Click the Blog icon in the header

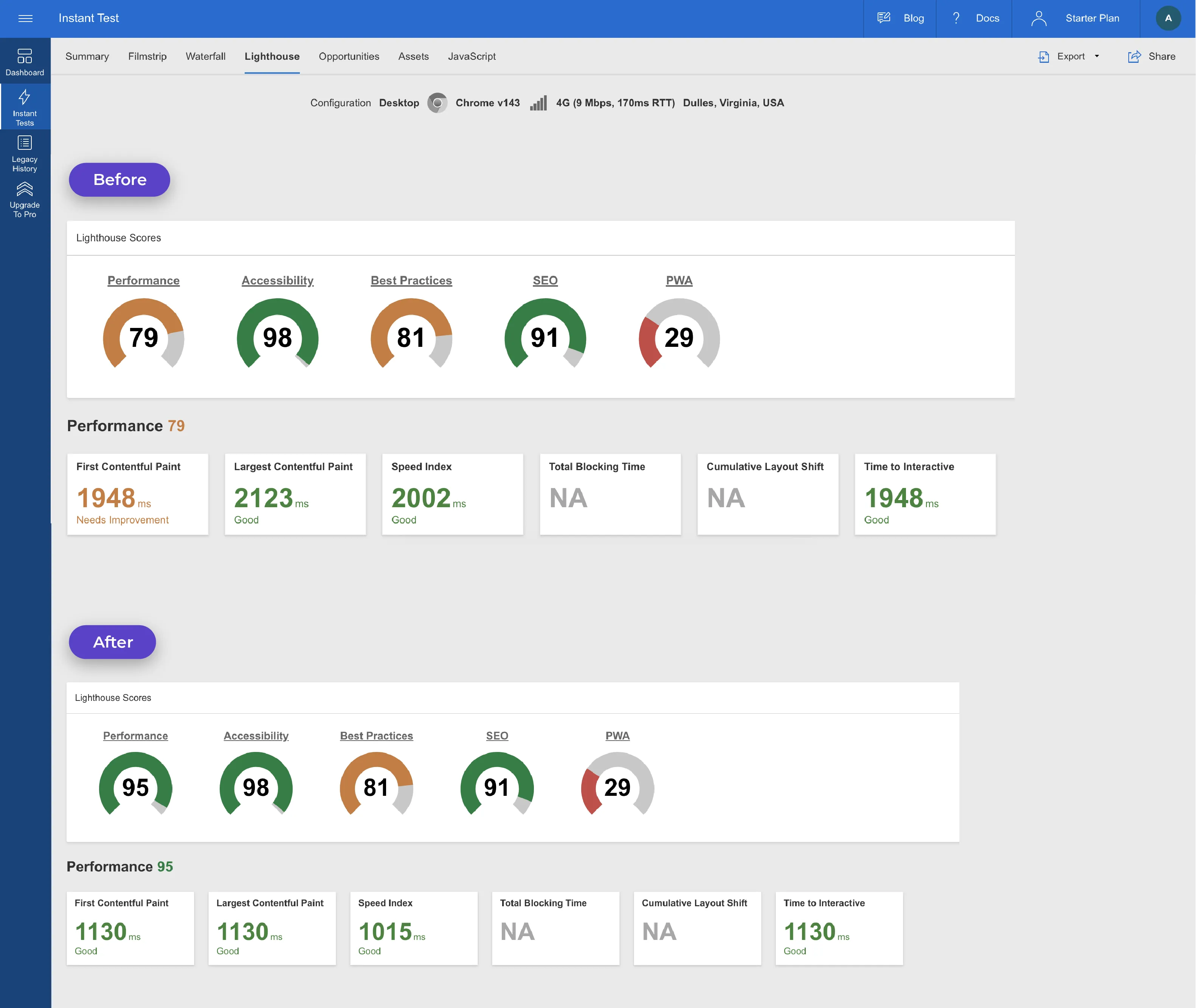884,18
